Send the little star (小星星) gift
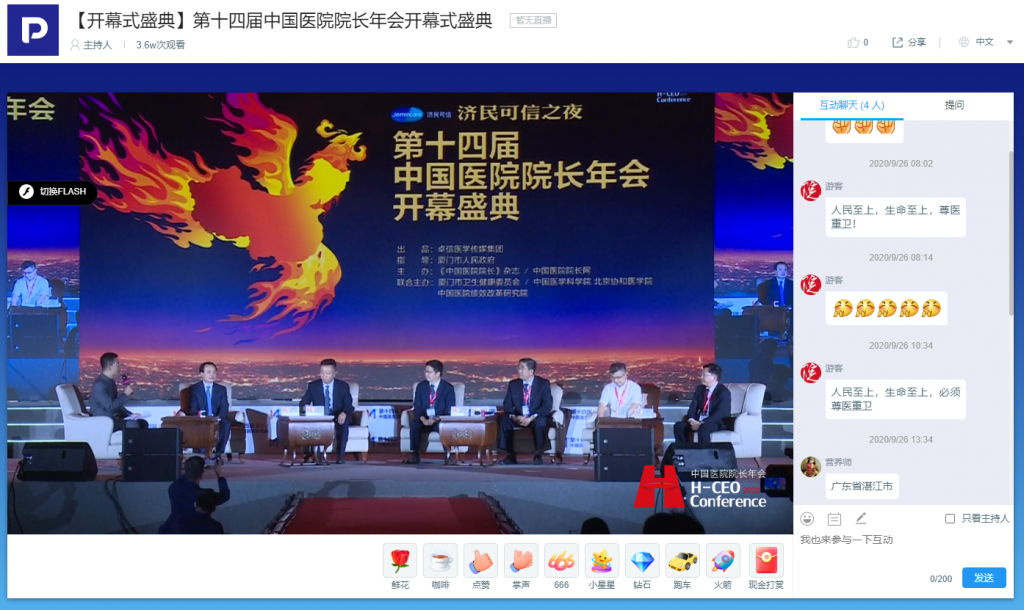The image size is (1024, 610). click(602, 561)
